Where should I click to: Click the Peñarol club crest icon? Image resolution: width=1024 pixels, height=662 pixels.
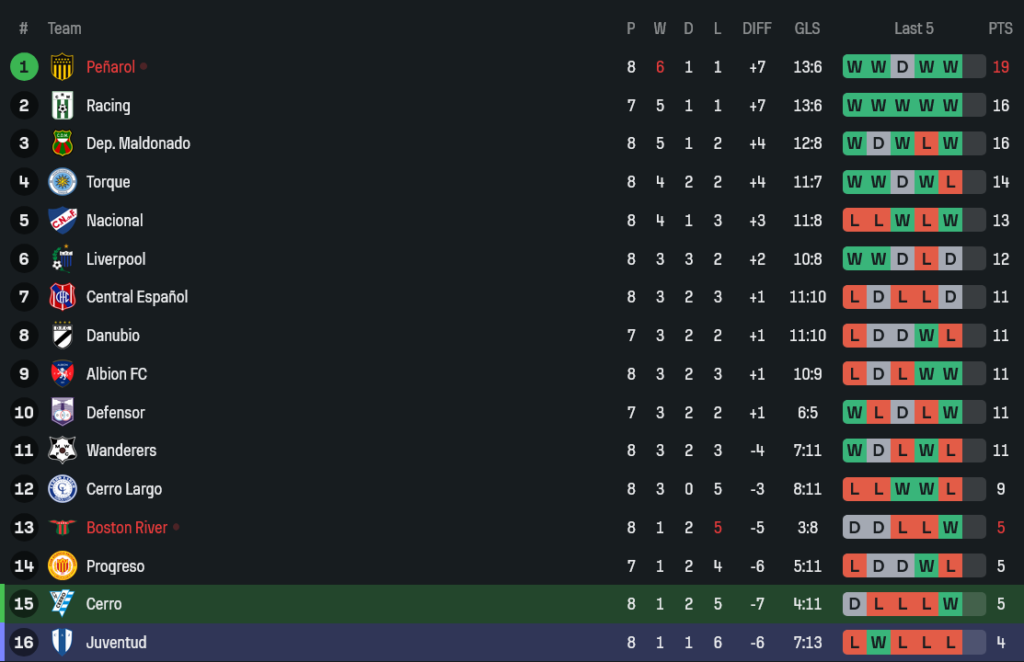coord(62,67)
